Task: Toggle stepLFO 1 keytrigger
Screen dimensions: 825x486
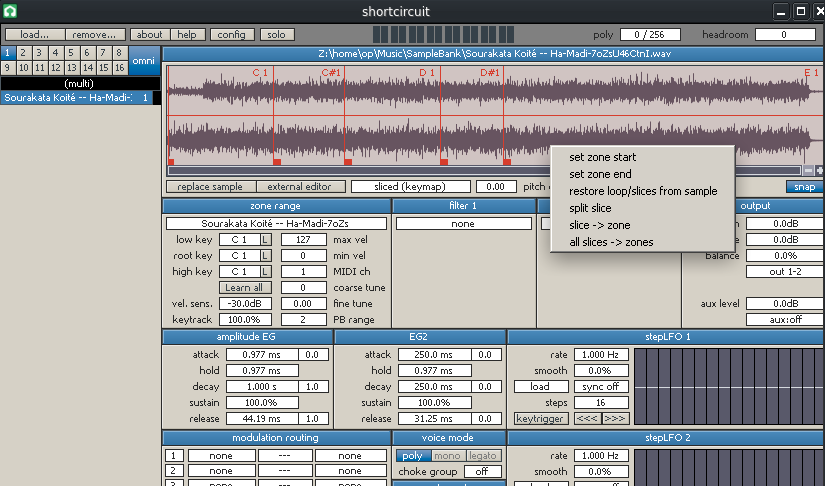Action: [x=540, y=419]
